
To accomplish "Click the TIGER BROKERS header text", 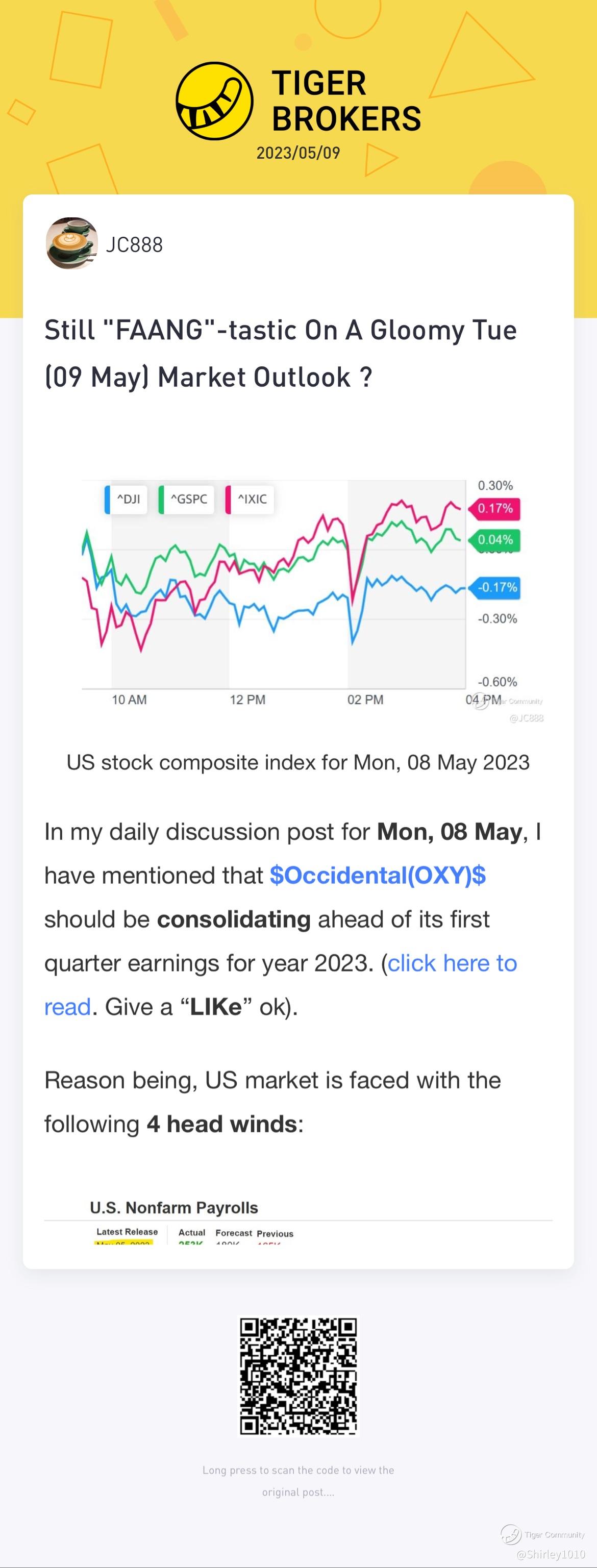I will tap(346, 101).
